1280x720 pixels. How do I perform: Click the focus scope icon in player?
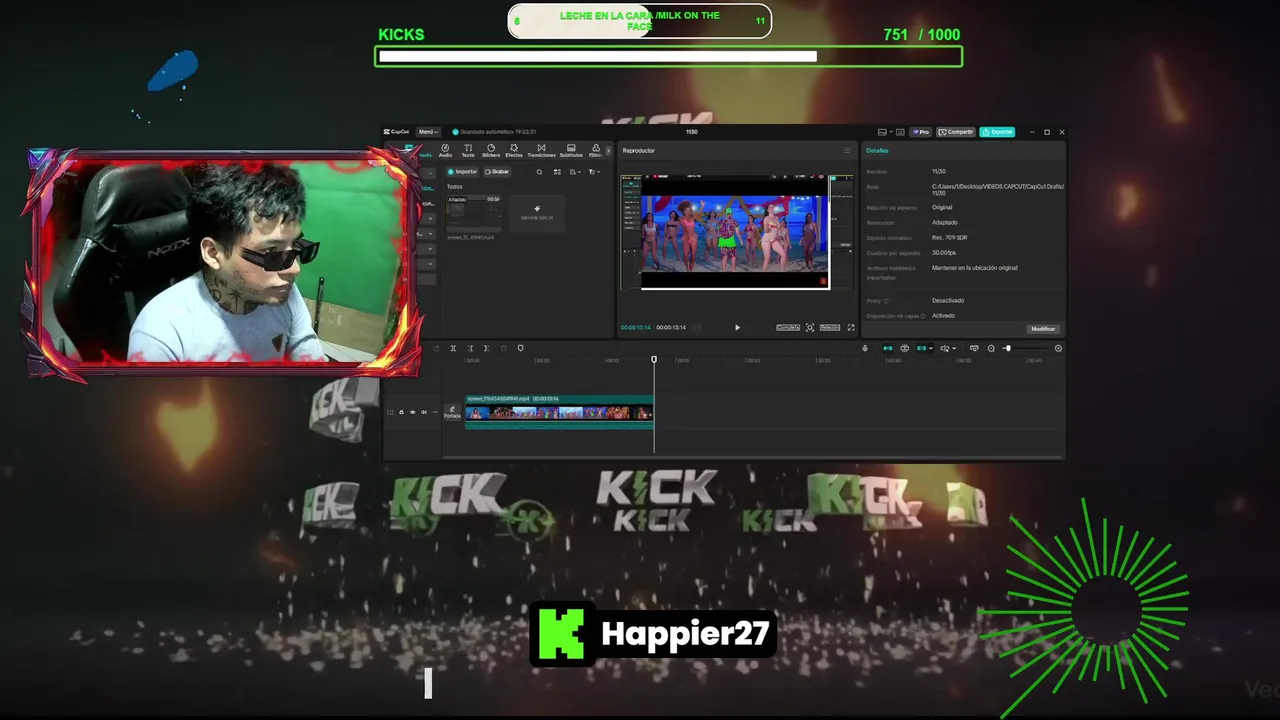click(810, 327)
